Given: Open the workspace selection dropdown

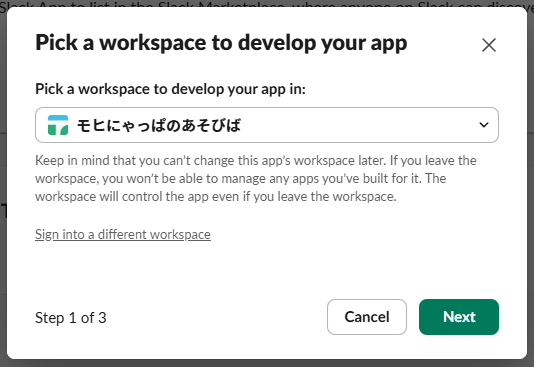Looking at the screenshot, I should tap(267, 125).
